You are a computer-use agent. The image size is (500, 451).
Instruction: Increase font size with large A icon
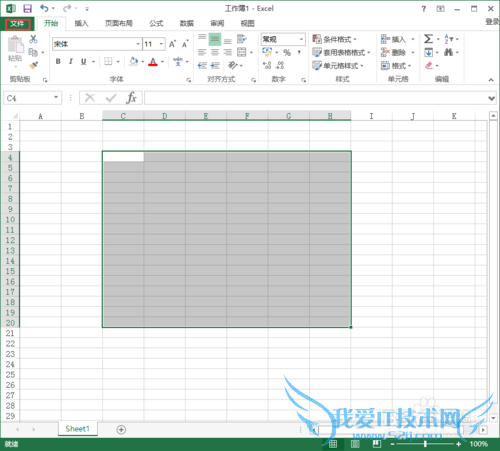pyautogui.click(x=172, y=44)
